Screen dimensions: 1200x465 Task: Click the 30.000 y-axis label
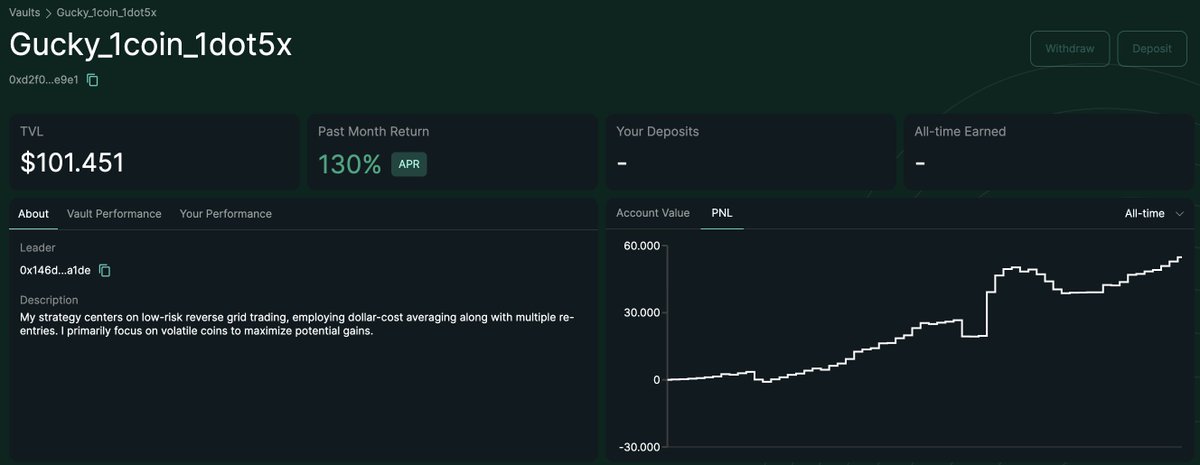(640, 312)
